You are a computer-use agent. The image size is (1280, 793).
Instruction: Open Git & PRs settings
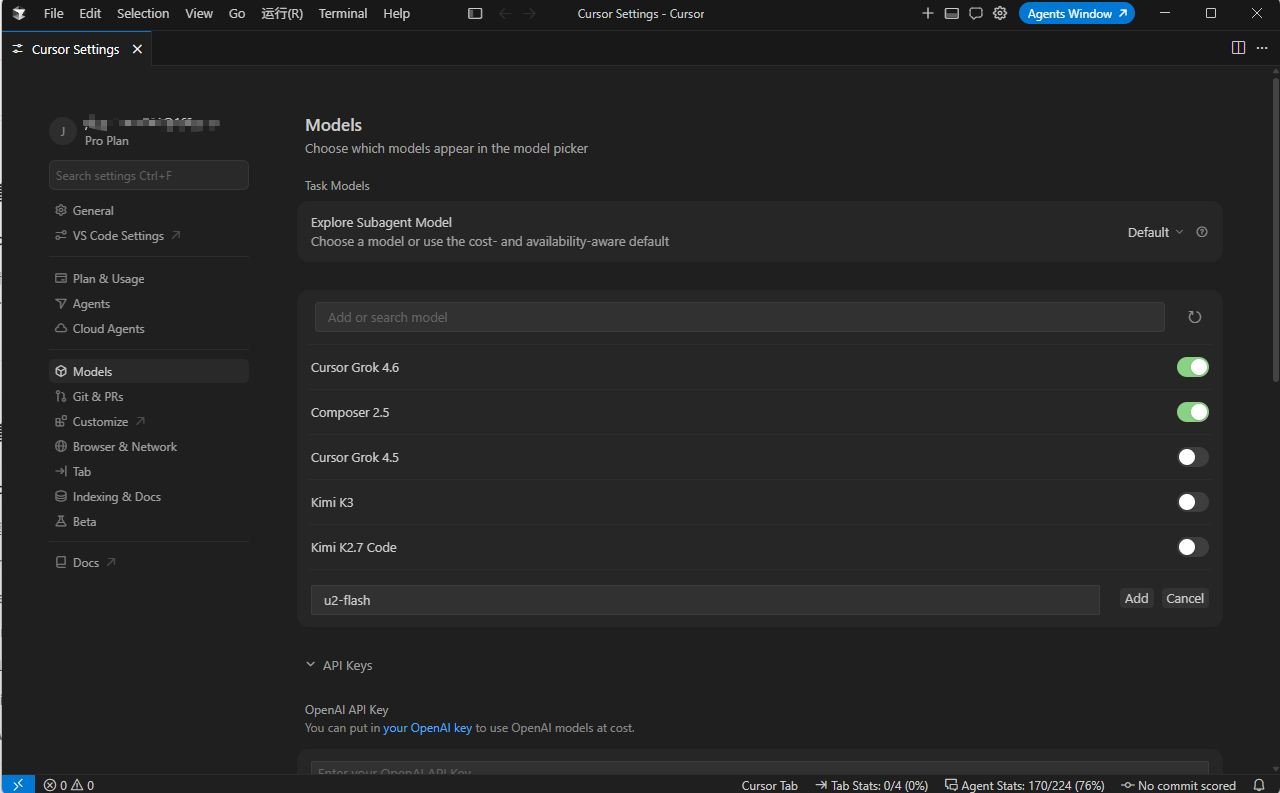149,397
